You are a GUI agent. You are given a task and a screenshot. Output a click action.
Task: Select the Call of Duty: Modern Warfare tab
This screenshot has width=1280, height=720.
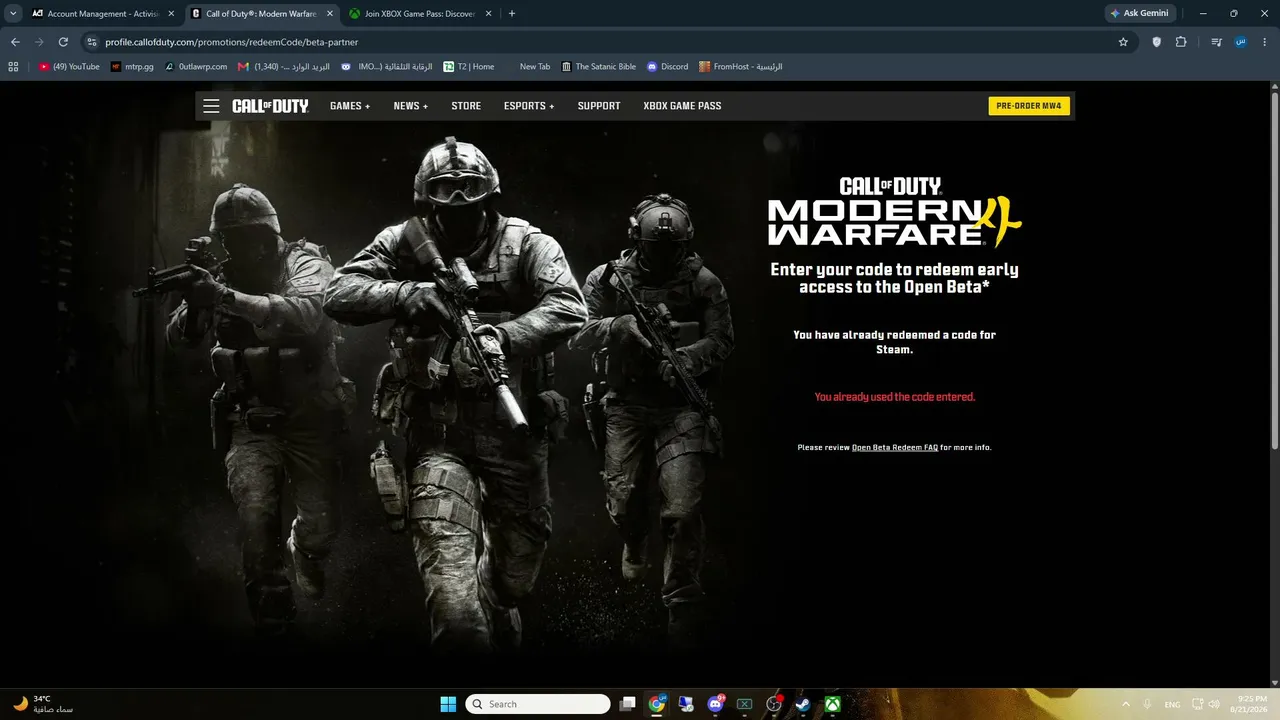tap(261, 14)
